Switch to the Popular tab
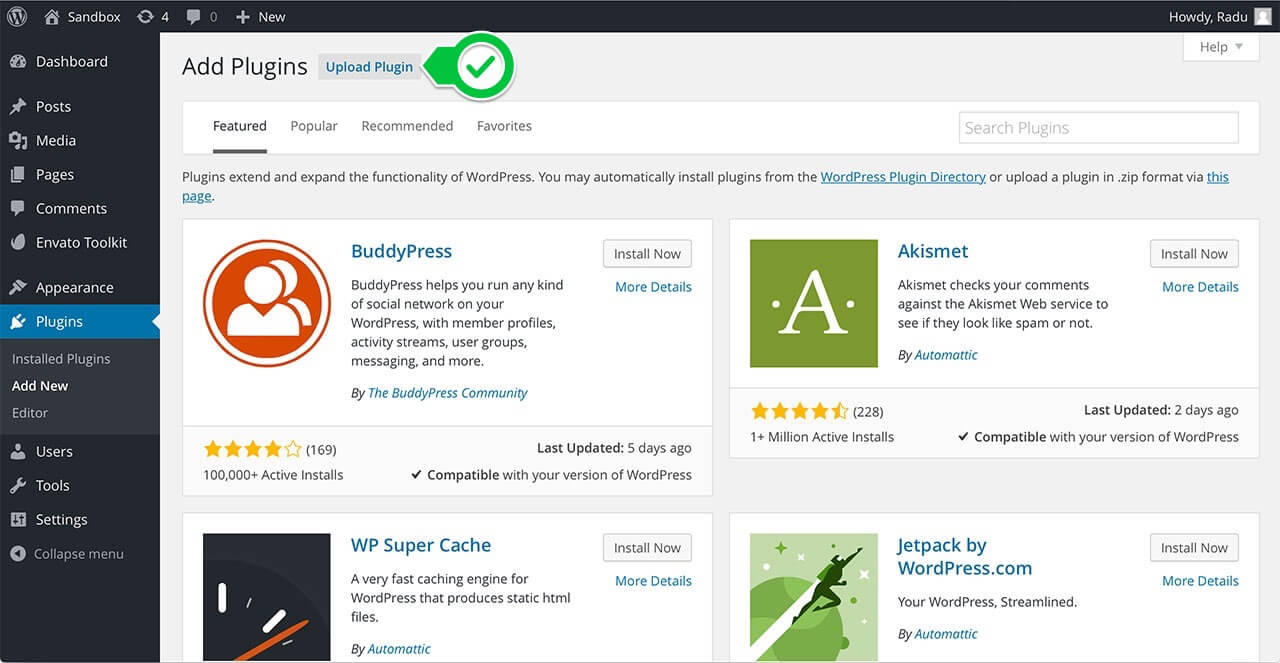 314,126
